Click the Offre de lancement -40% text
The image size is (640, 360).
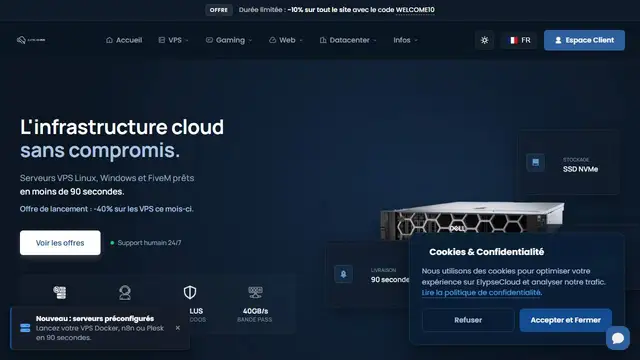click(107, 209)
